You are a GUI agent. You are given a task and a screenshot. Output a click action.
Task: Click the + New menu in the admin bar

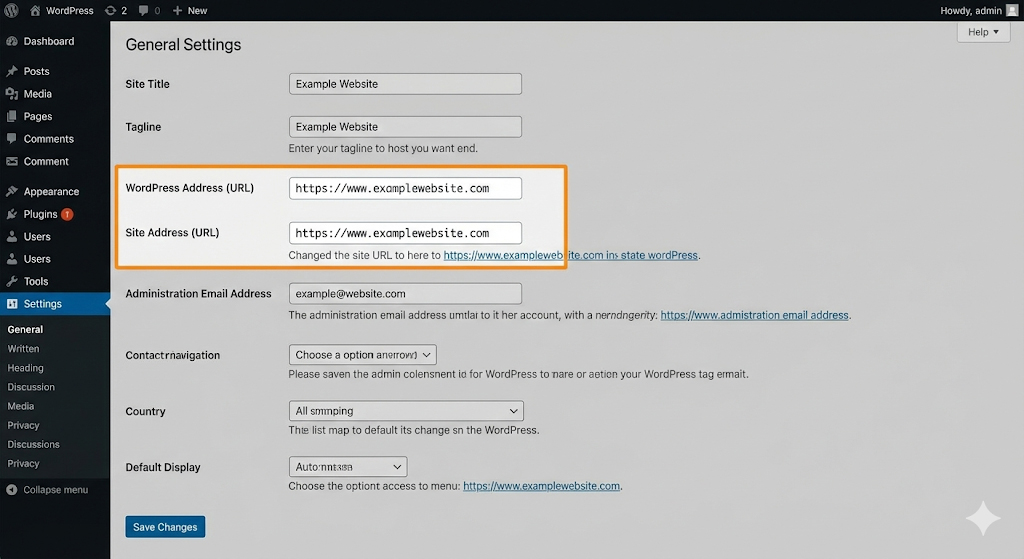click(x=189, y=10)
